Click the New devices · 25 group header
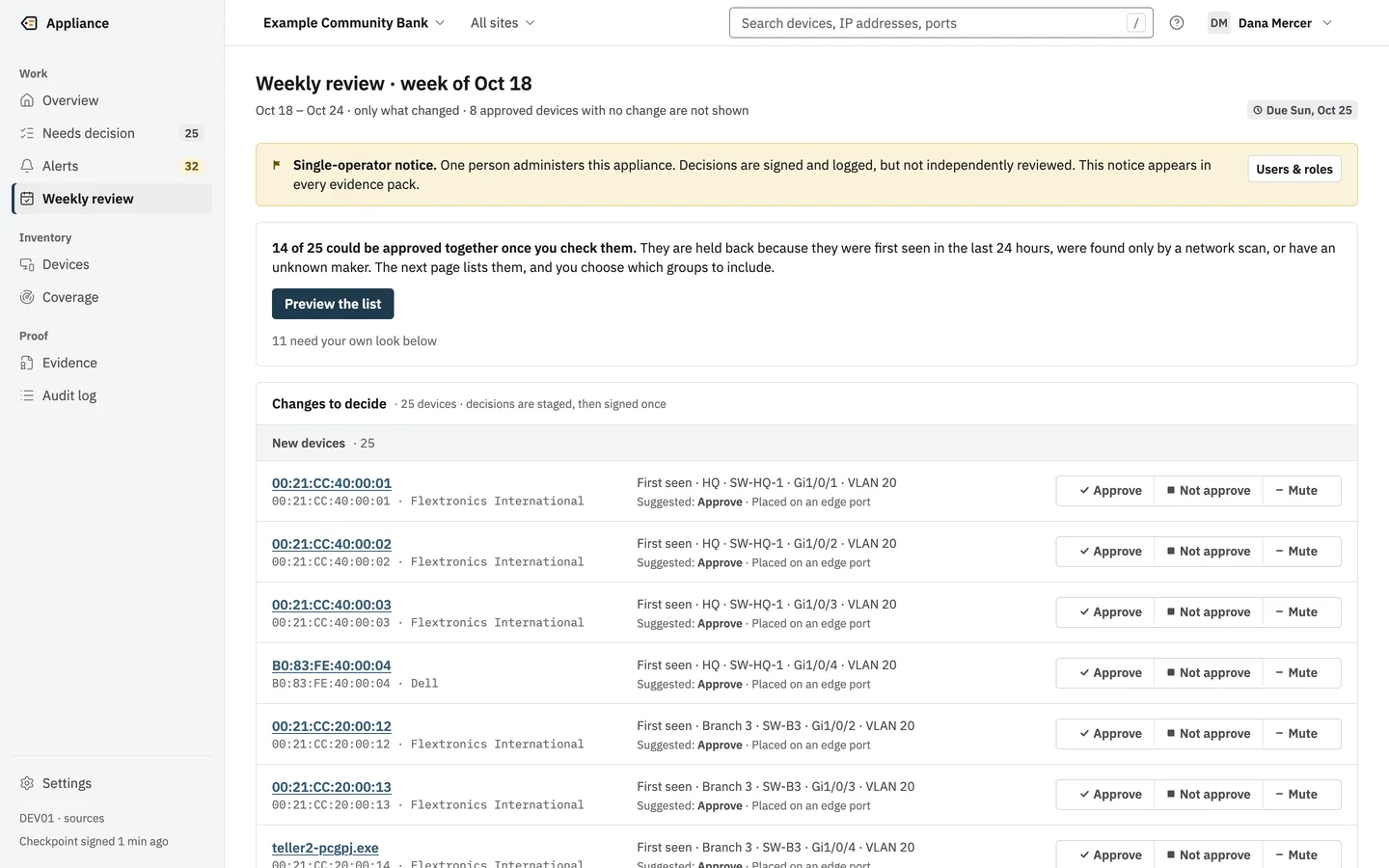This screenshot has height=868, width=1389. [806, 443]
